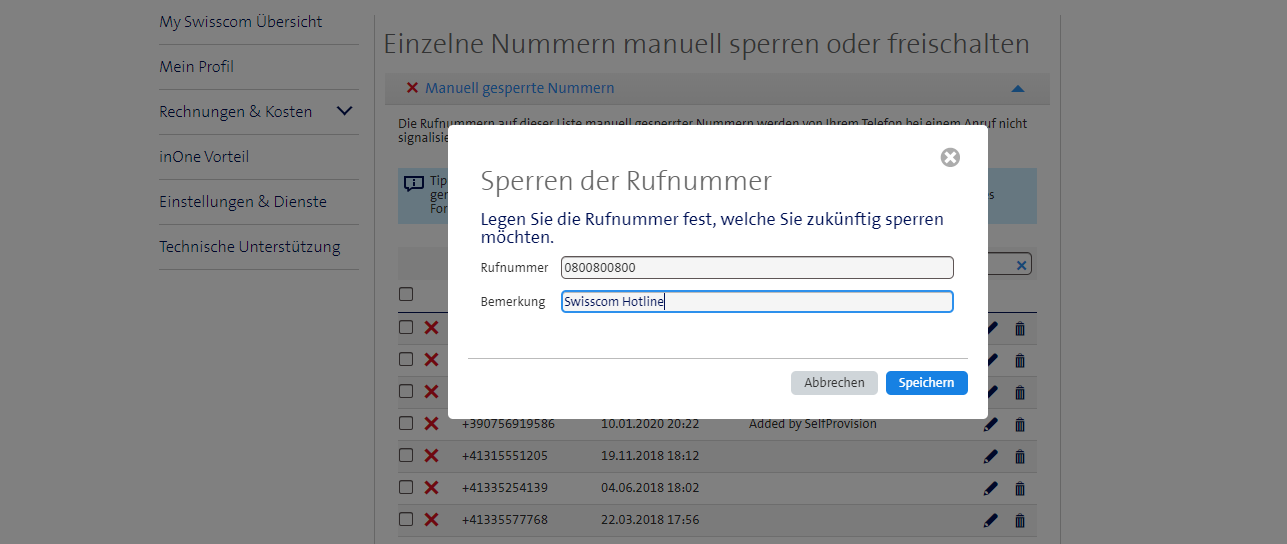
Task: Collapse the Manuell gesperrte Nummern section arrow
Action: pos(1018,89)
